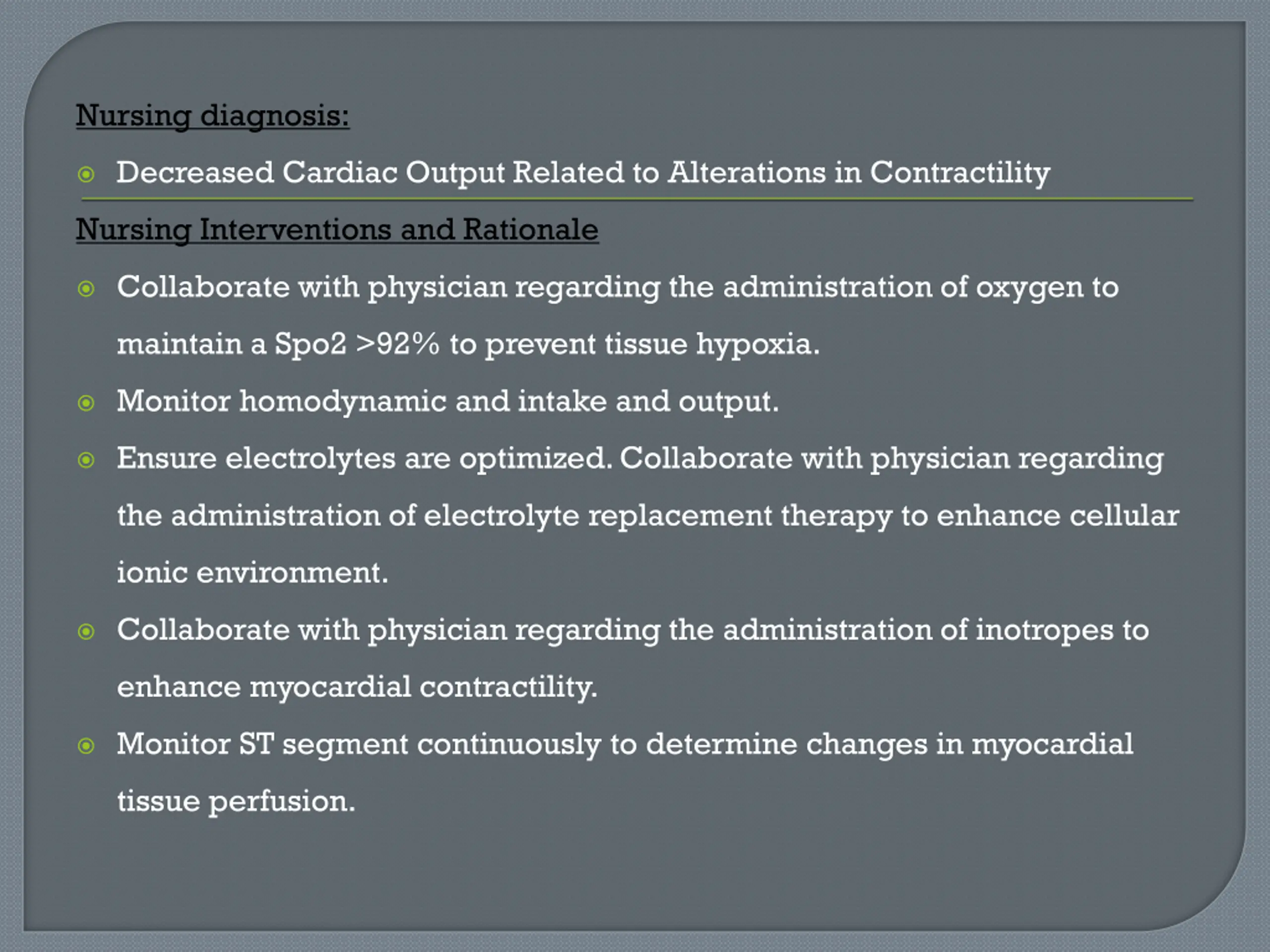Select the Nursing Interventions and Rationale heading
Screen dimensions: 1270x952
[337, 230]
